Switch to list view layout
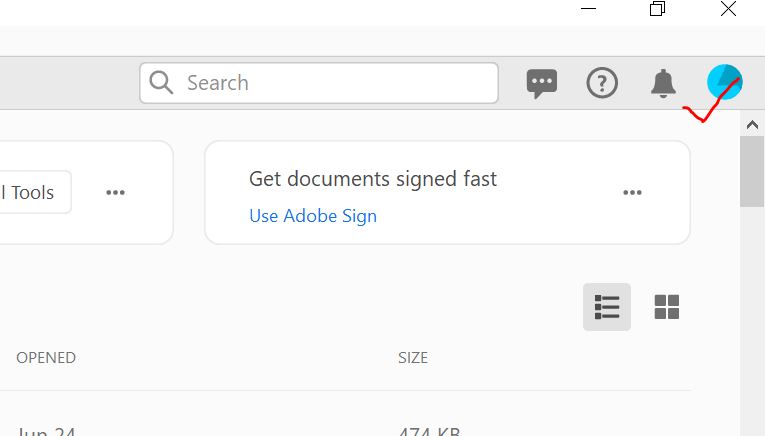This screenshot has height=436, width=765. (607, 307)
